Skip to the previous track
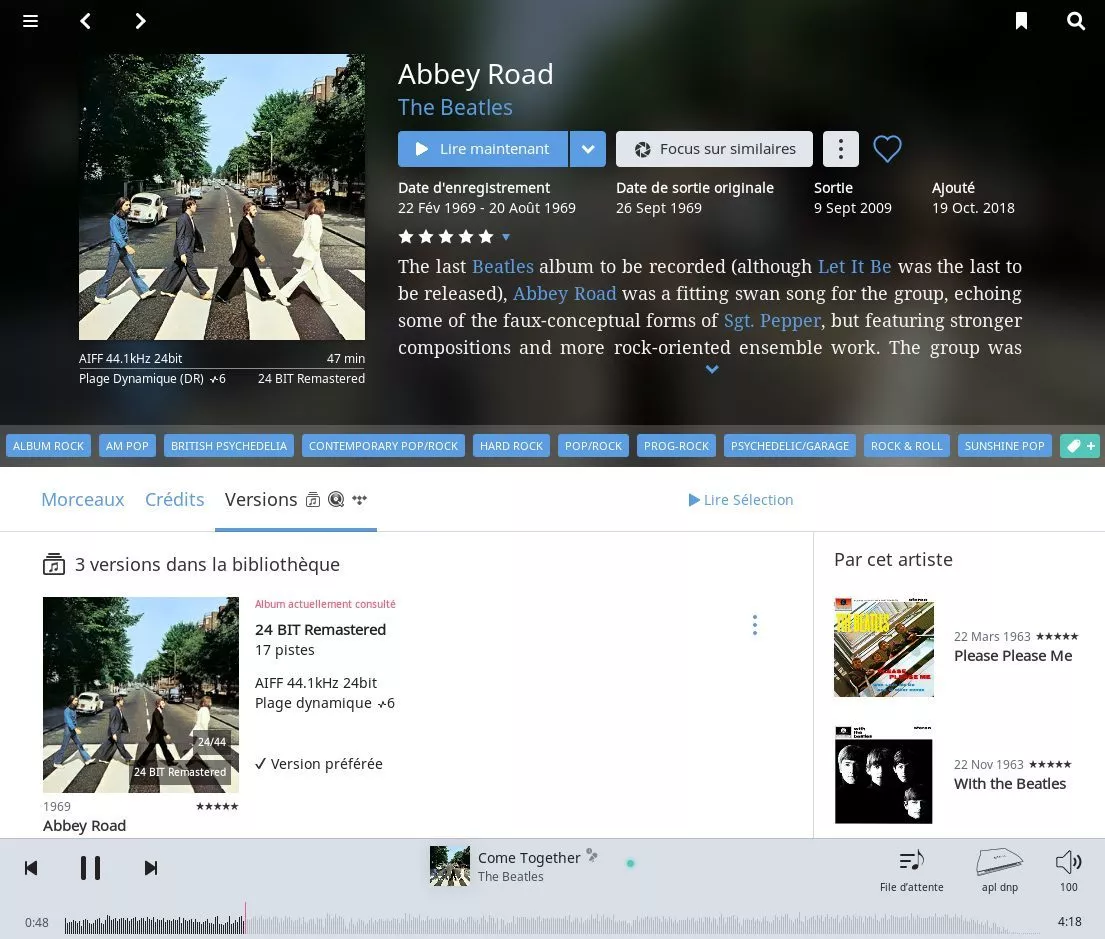Screen dimensions: 1105x939 tap(31, 868)
